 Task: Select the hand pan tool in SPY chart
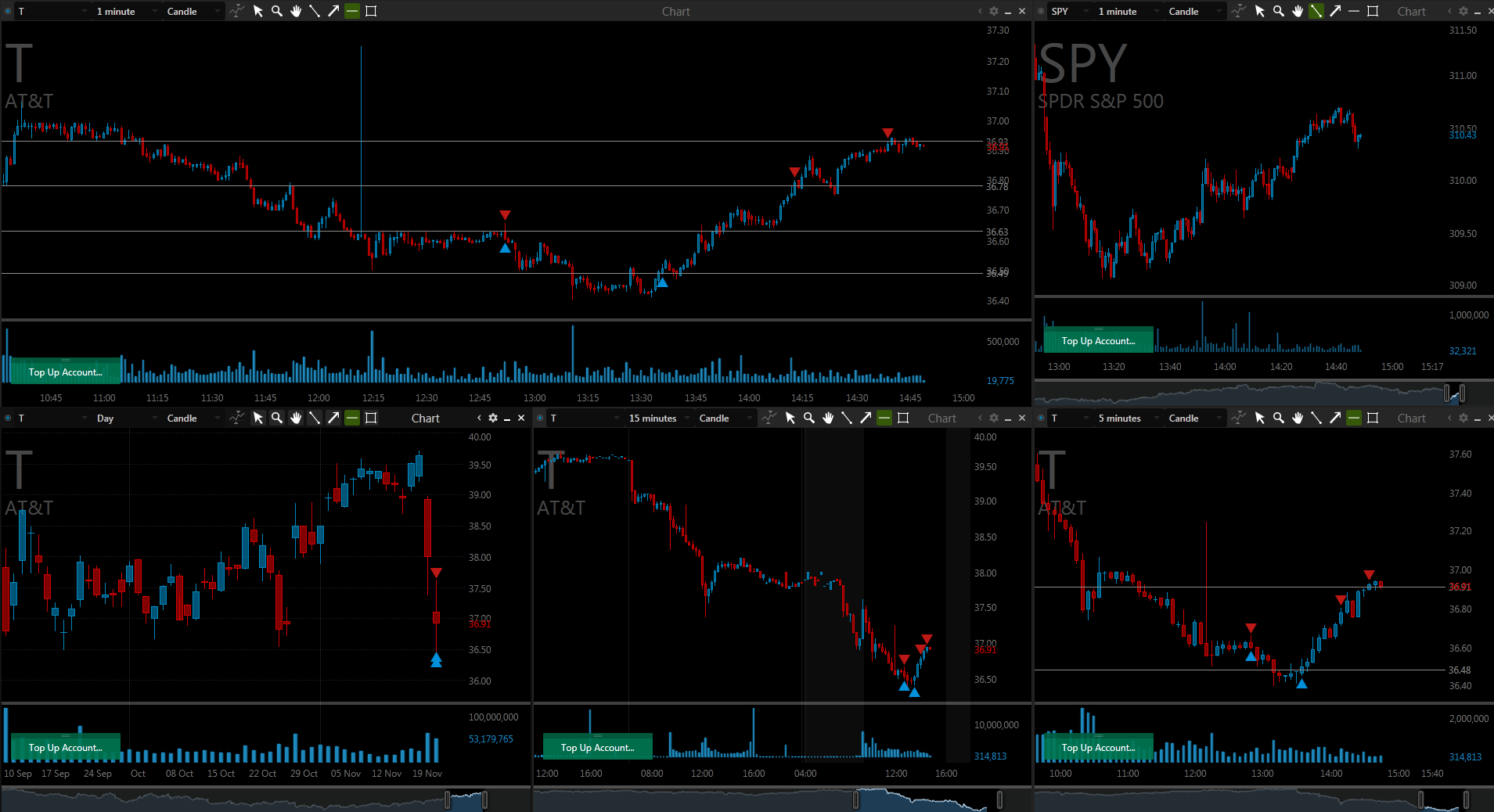(1298, 11)
